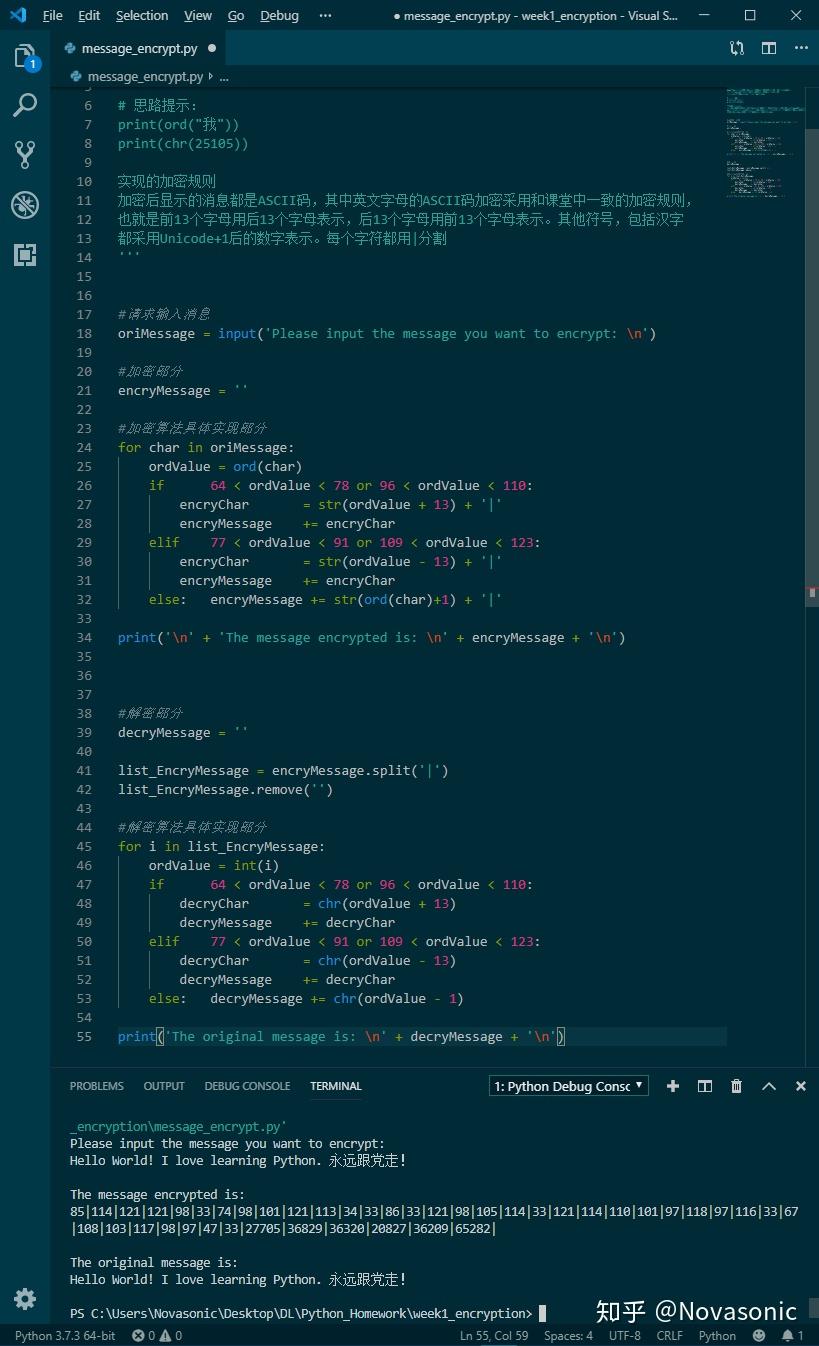Open the Selection menu
Viewport: 819px width, 1346px height.
pos(142,15)
